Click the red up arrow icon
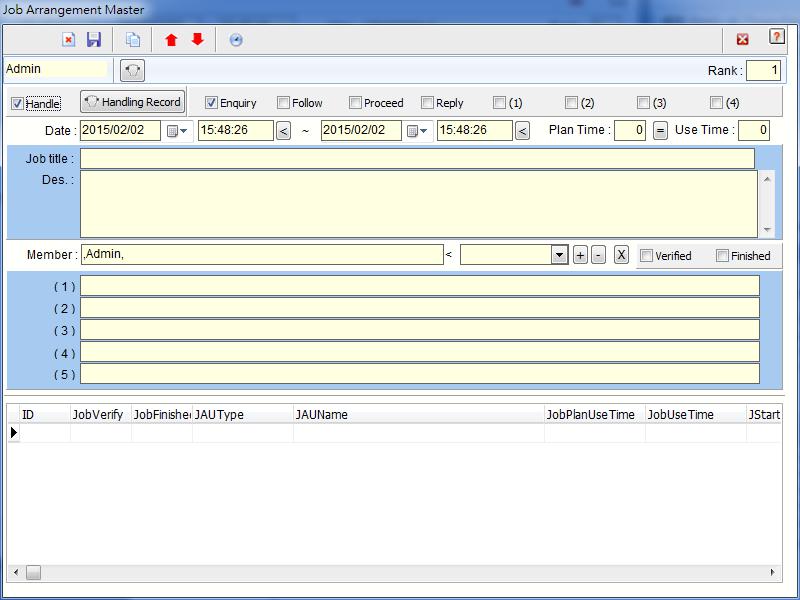The width and height of the screenshot is (800, 600). tap(171, 40)
